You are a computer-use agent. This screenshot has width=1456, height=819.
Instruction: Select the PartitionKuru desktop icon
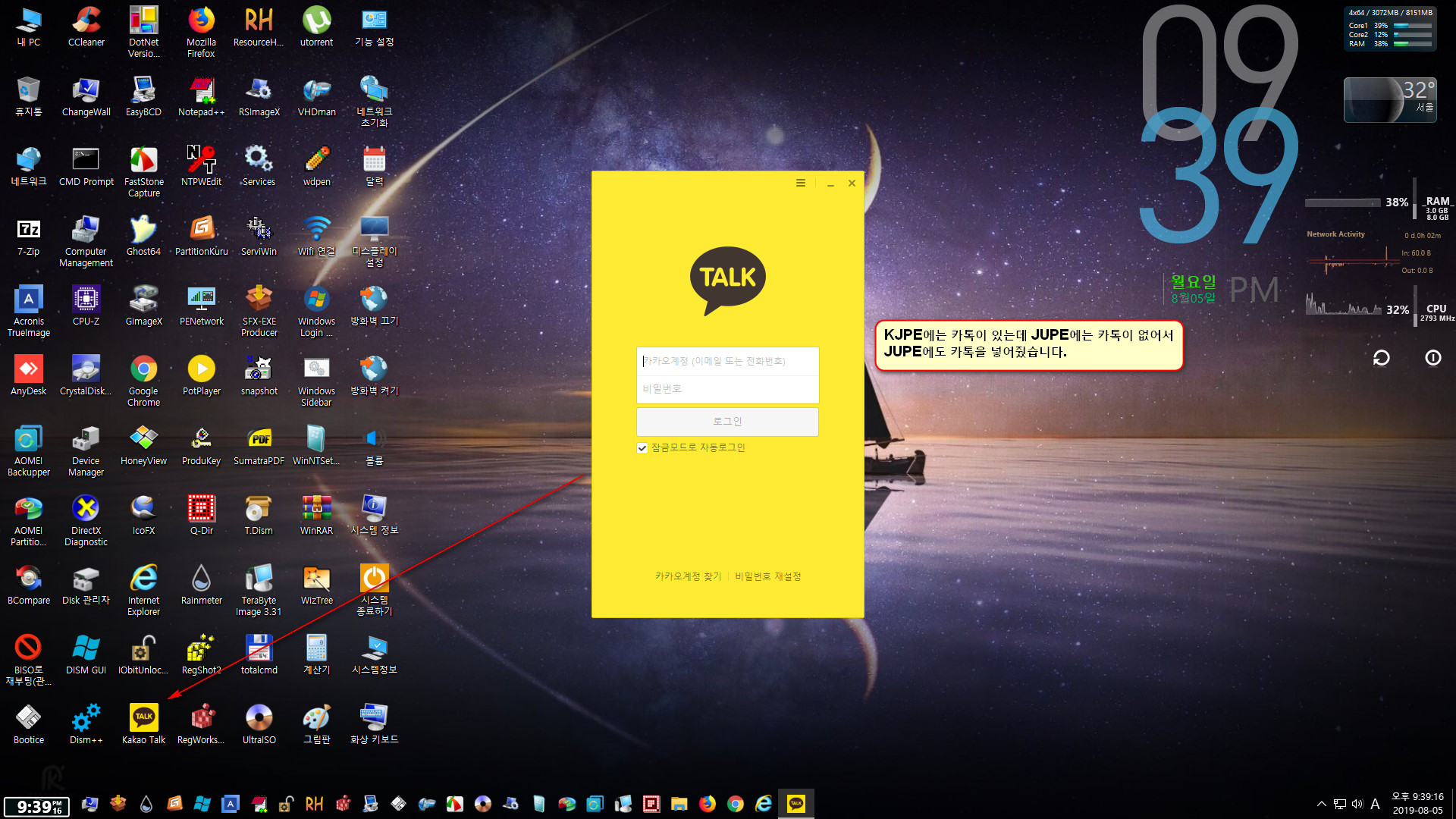[x=201, y=236]
